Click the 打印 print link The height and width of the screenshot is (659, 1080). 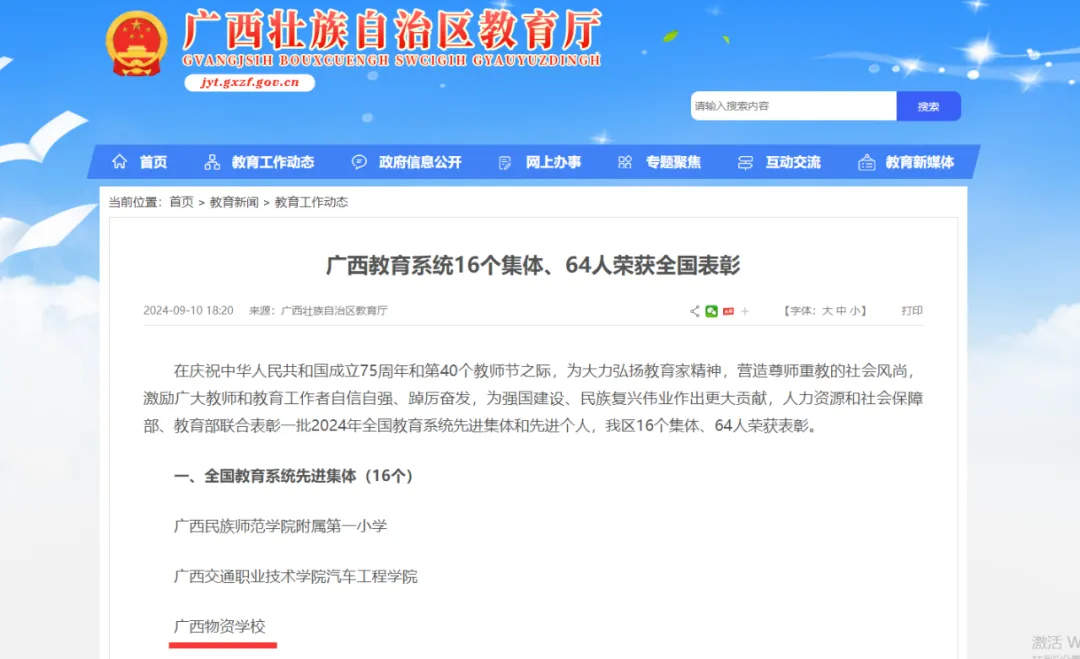point(911,311)
